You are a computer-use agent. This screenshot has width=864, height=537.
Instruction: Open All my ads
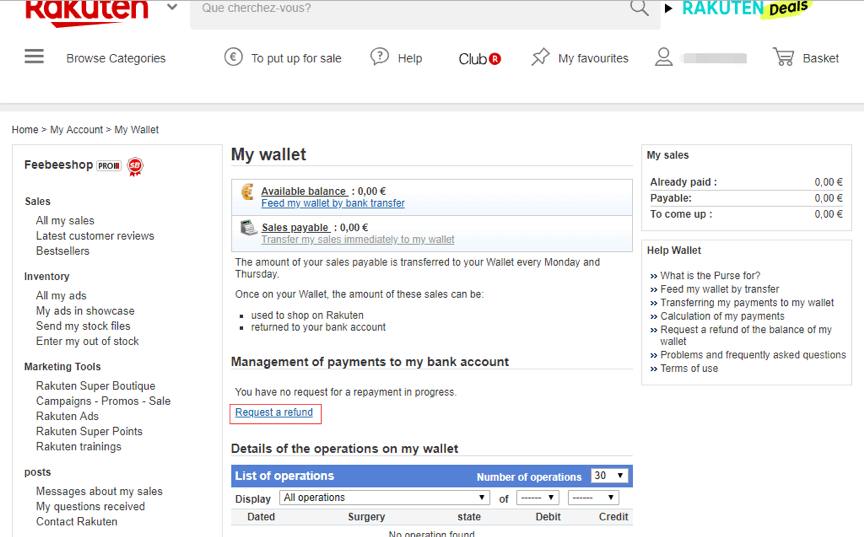pyautogui.click(x=61, y=295)
